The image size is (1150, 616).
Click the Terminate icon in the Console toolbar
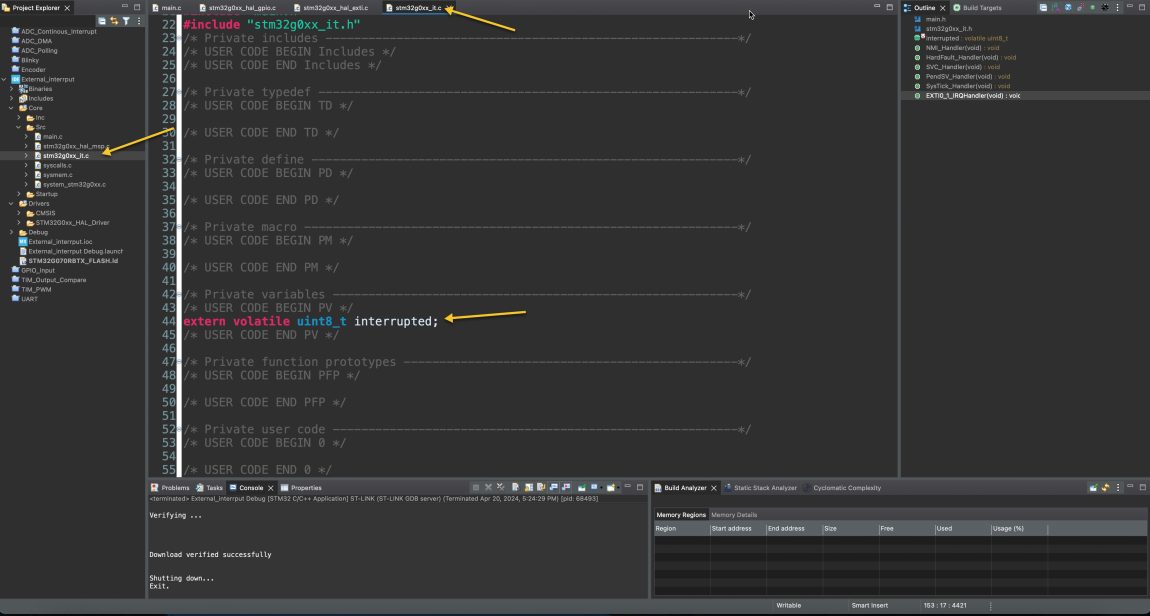476,487
